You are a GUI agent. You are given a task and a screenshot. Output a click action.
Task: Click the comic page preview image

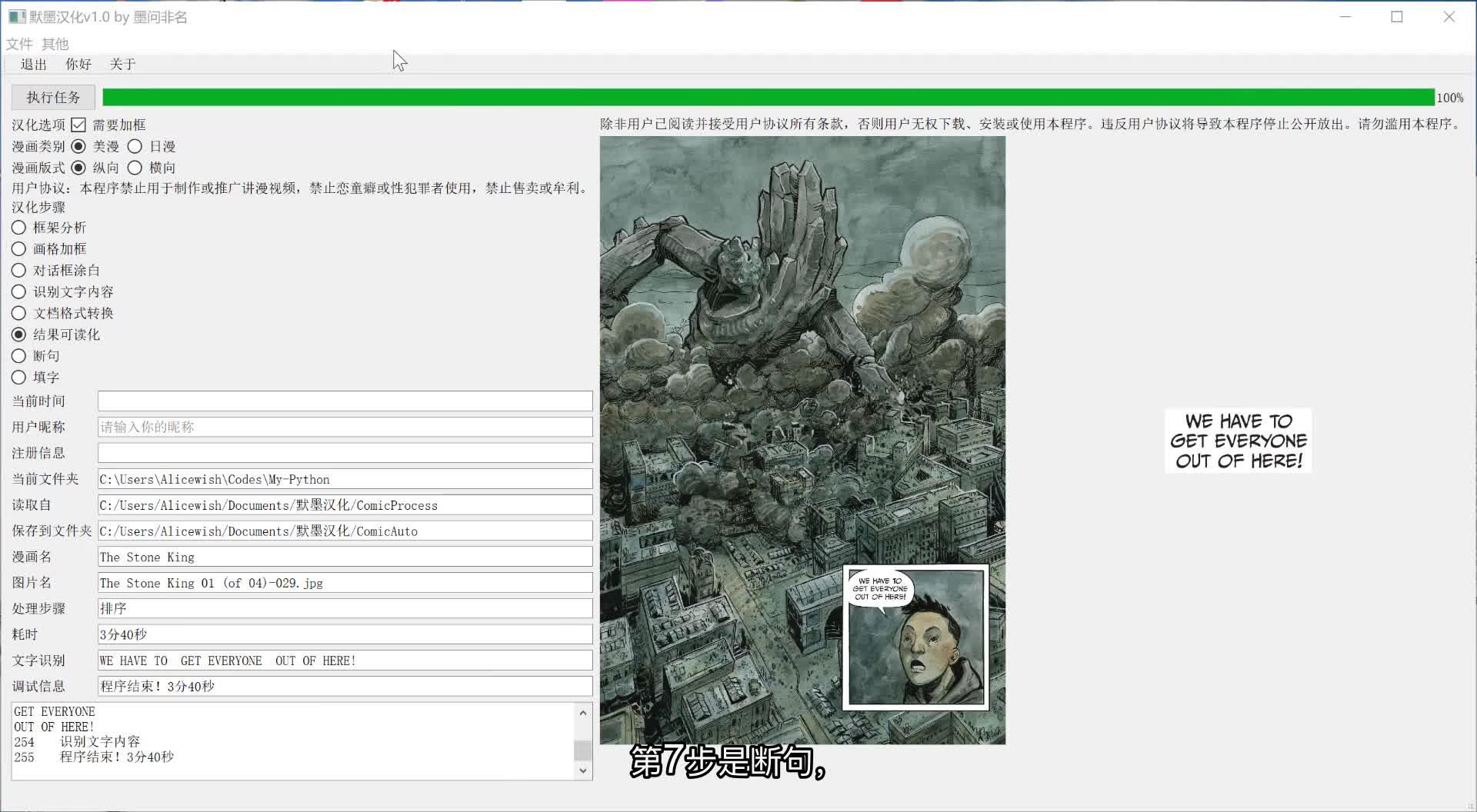802,438
